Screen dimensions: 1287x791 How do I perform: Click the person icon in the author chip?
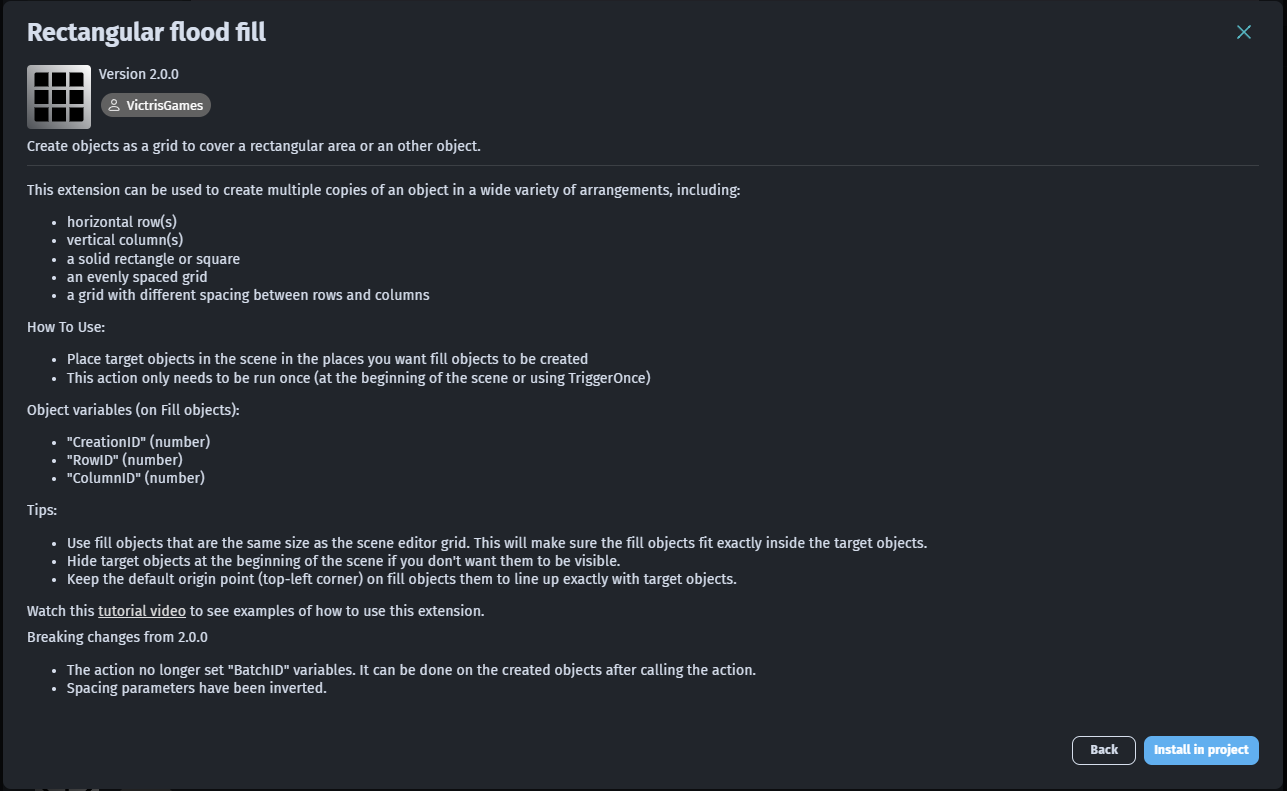click(x=114, y=105)
